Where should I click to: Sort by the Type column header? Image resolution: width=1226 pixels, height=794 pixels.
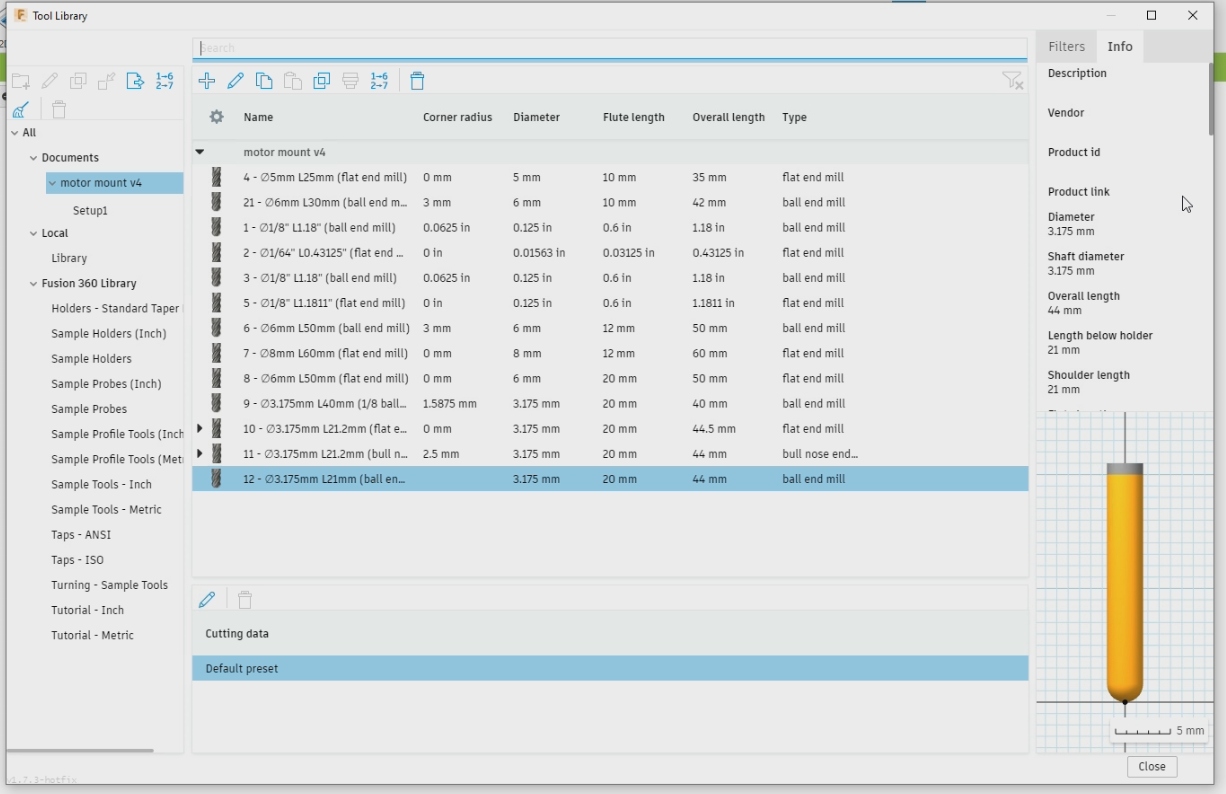(x=794, y=117)
